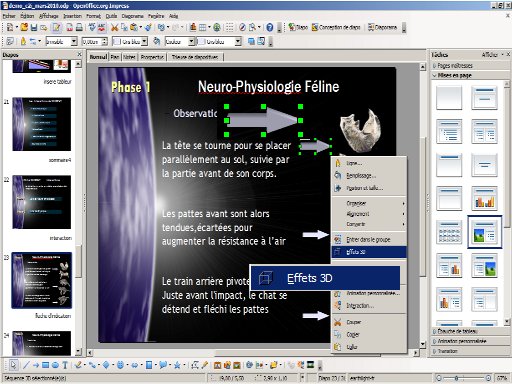Toggle the display grid icon
512x384 pixels.
coord(229,27)
